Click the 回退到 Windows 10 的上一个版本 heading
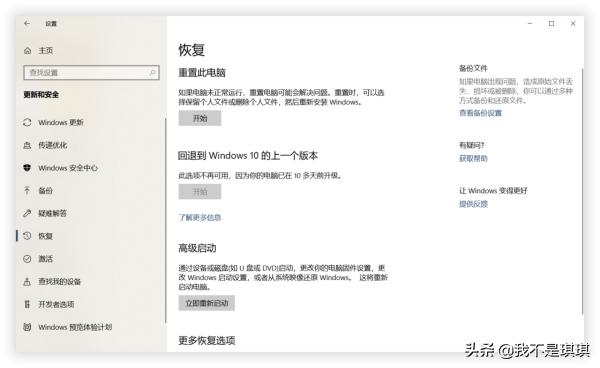This screenshot has width=600, height=368. [248, 156]
